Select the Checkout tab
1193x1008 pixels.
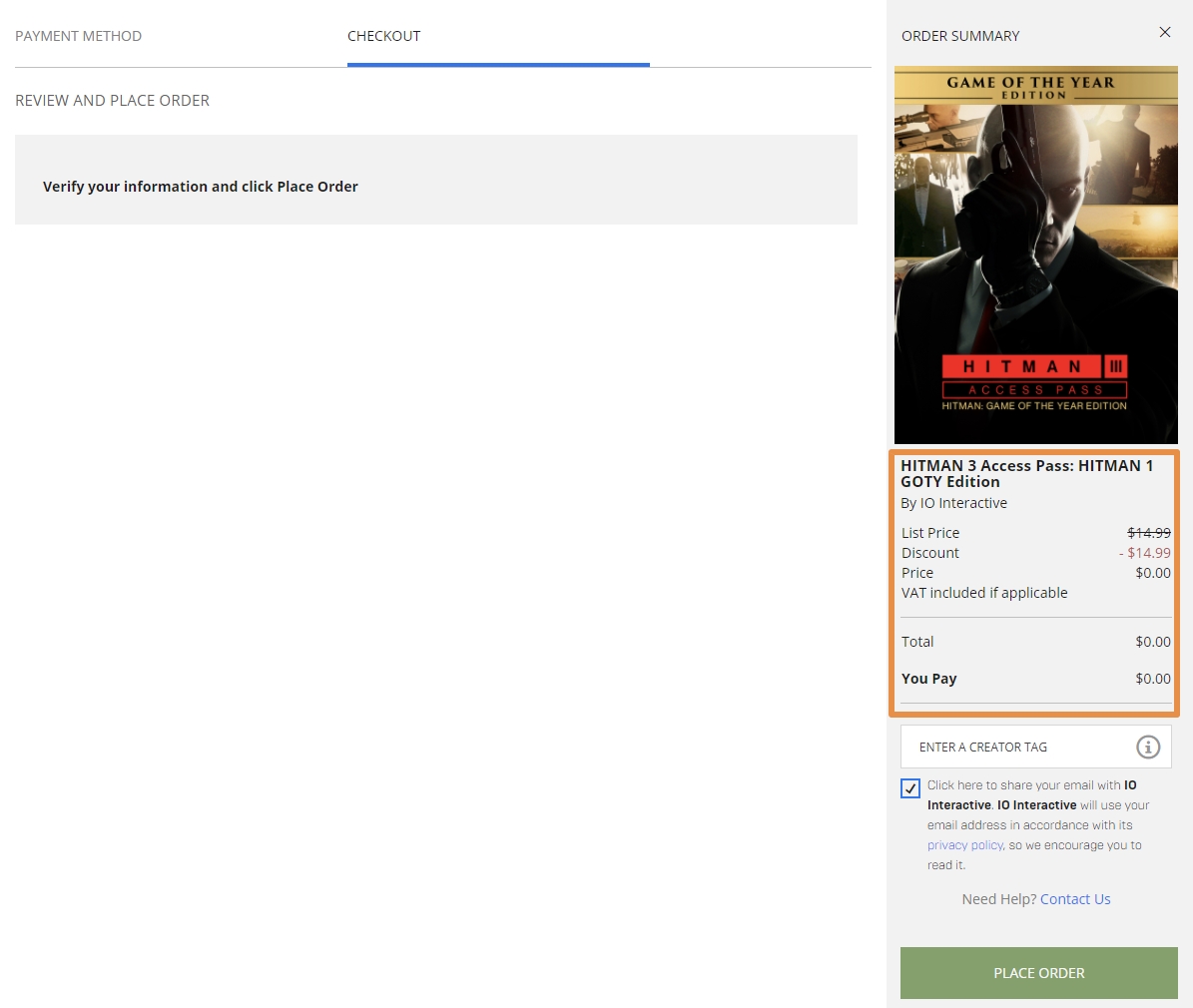[x=383, y=36]
